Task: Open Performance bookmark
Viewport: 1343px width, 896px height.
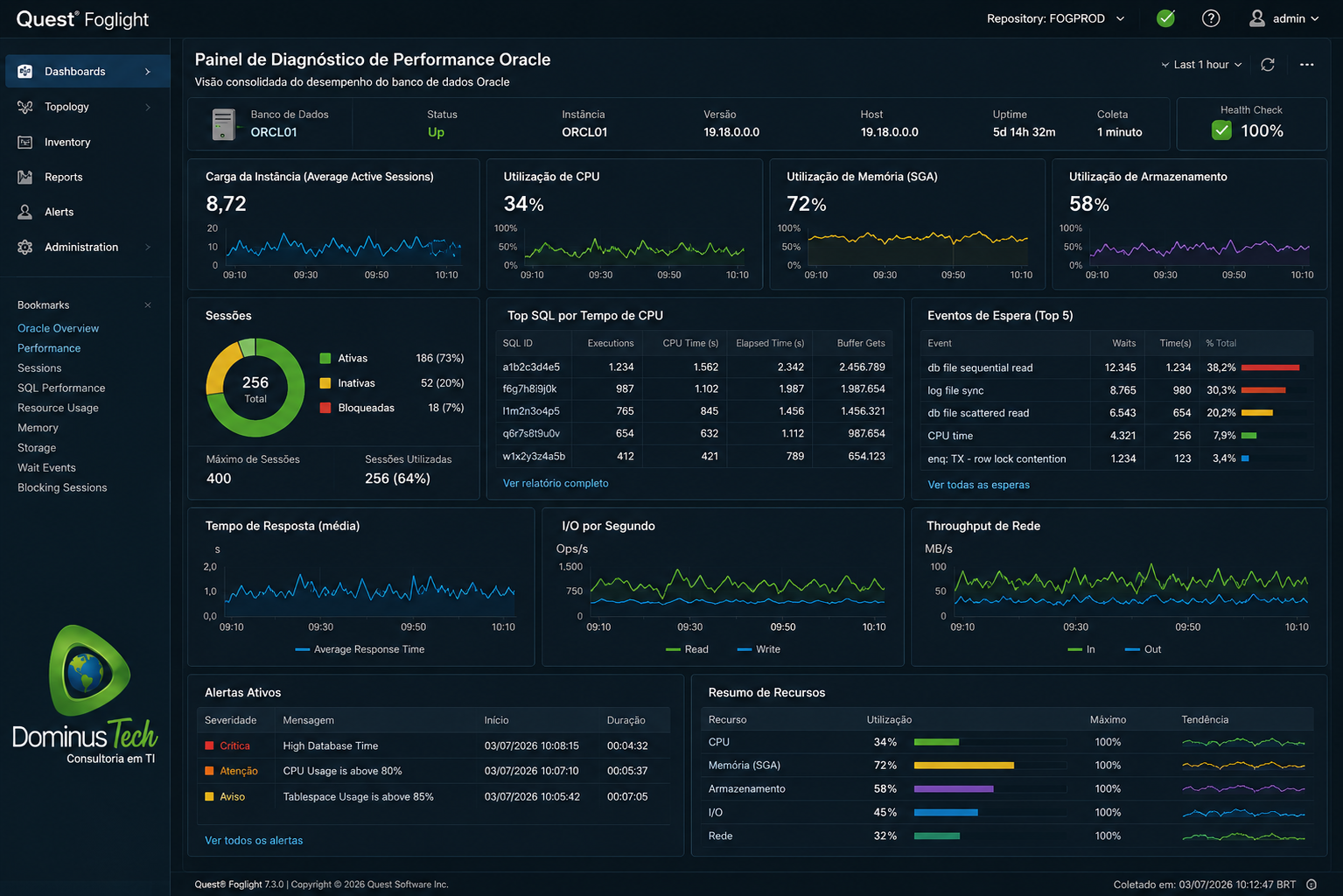Action: 49,348
